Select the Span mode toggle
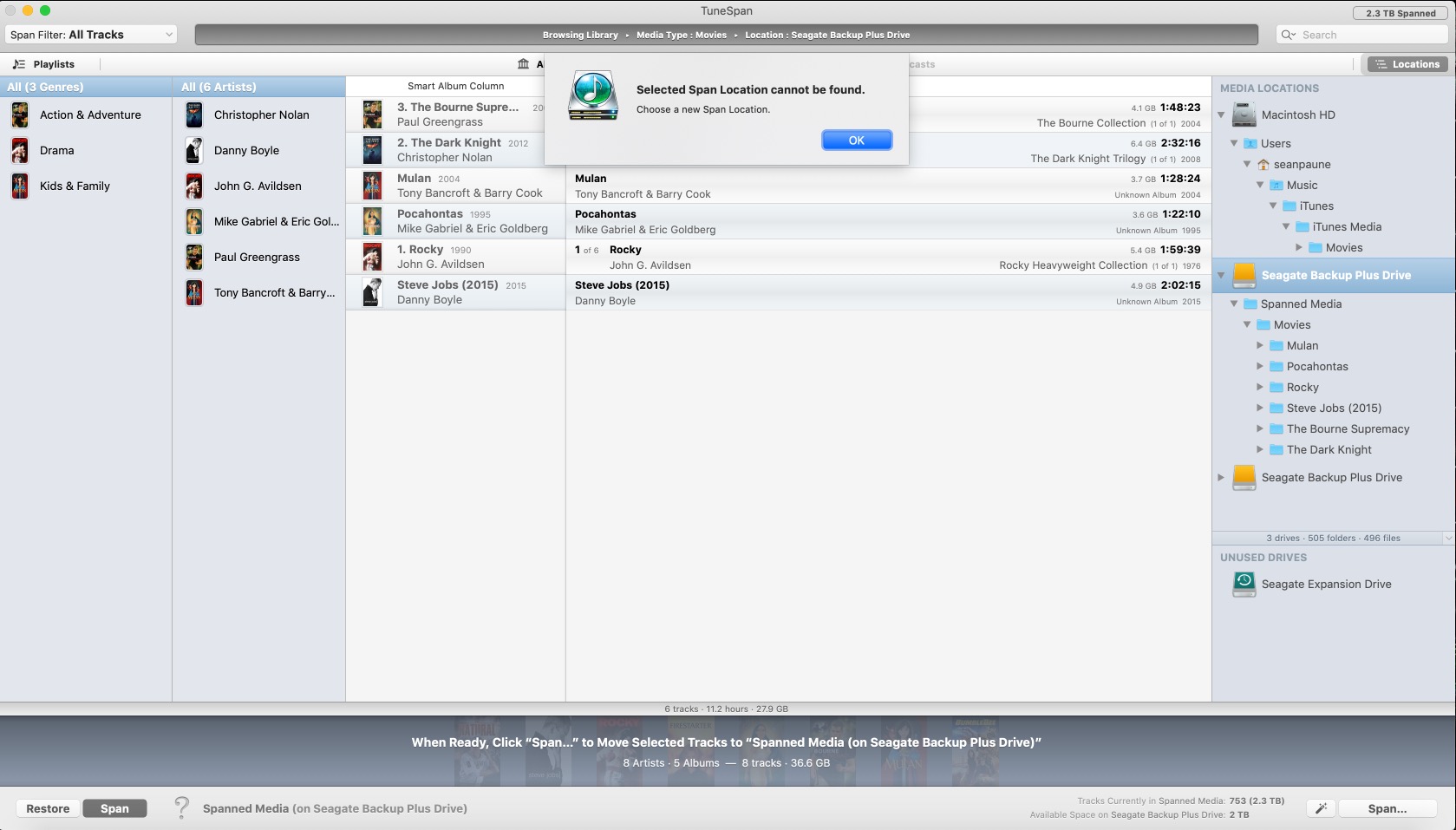The height and width of the screenshot is (830, 1456). point(114,808)
